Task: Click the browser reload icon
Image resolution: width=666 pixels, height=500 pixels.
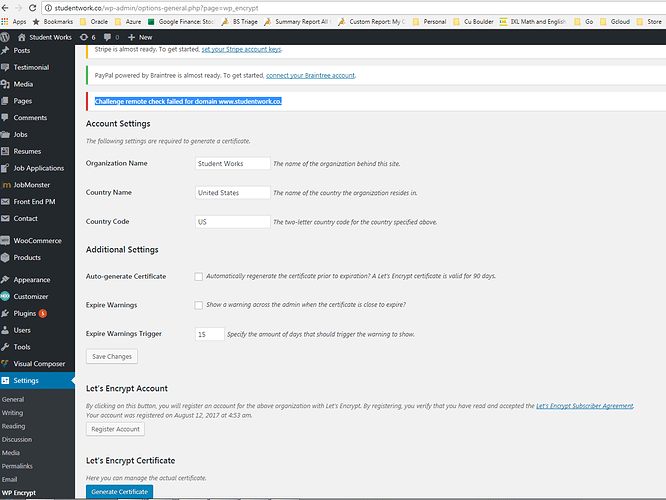Action: (x=32, y=8)
